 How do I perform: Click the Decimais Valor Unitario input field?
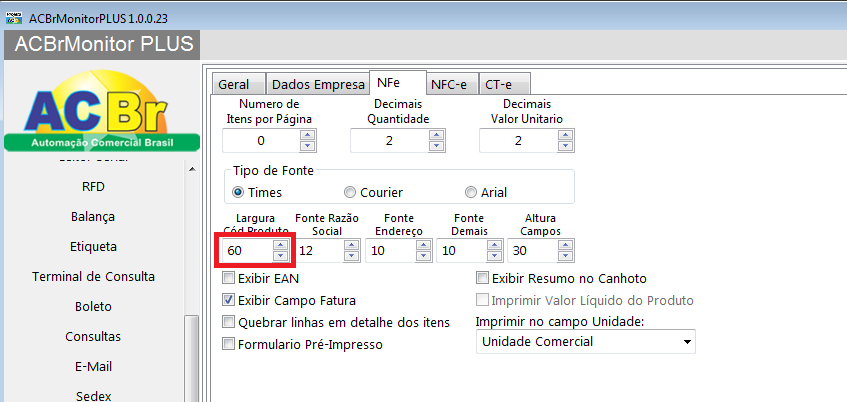(x=519, y=141)
